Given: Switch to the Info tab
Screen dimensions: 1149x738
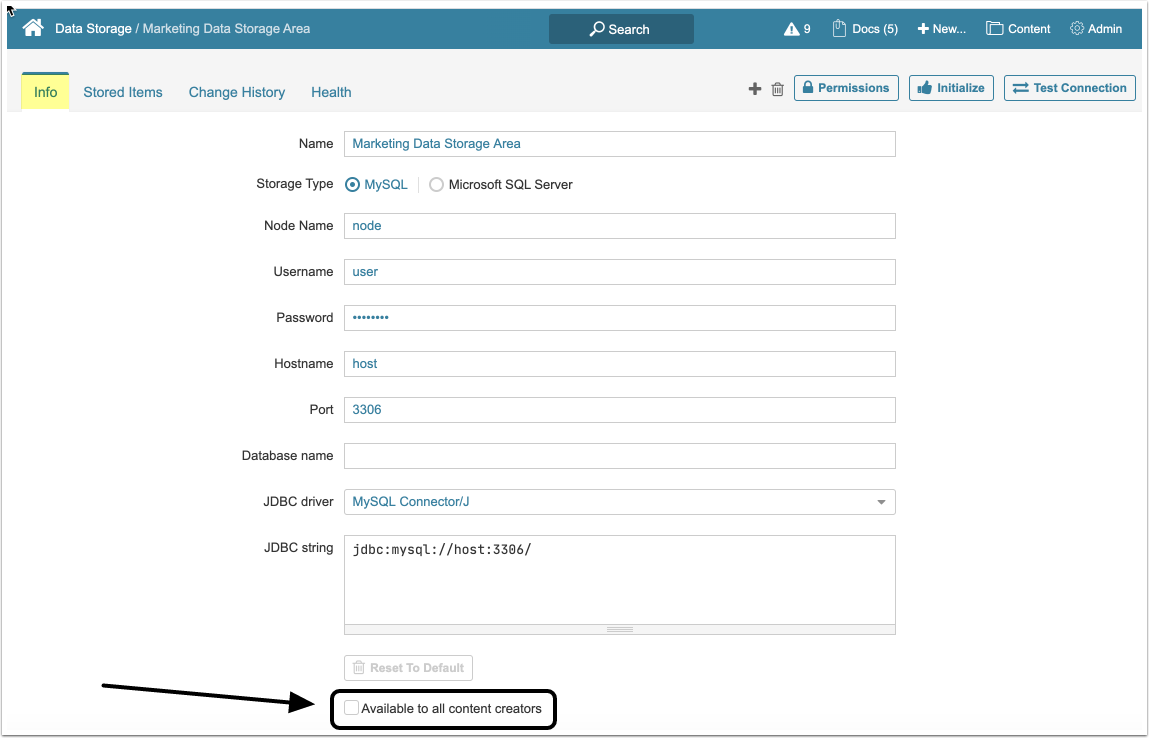Looking at the screenshot, I should point(45,92).
